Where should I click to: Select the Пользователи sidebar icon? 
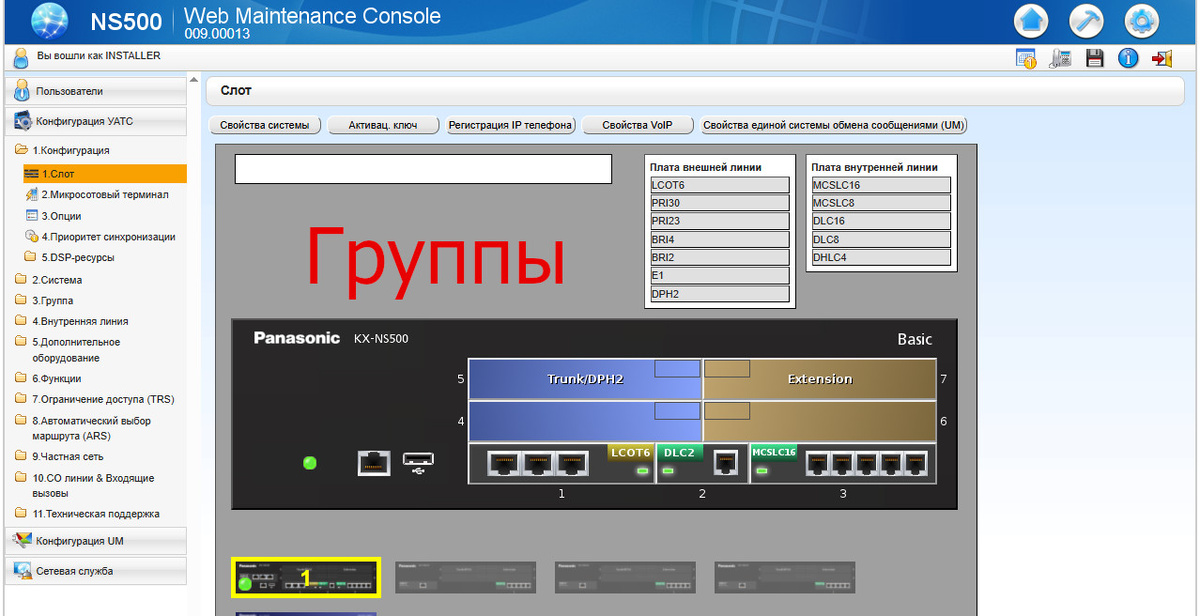21,91
